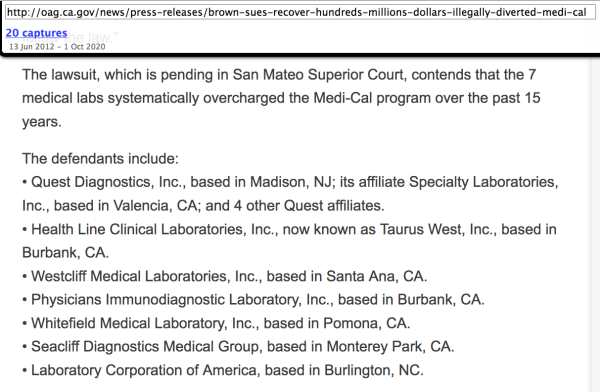The image size is (600, 392).
Task: Click the "The defendants include:" line
Action: (x=100, y=158)
